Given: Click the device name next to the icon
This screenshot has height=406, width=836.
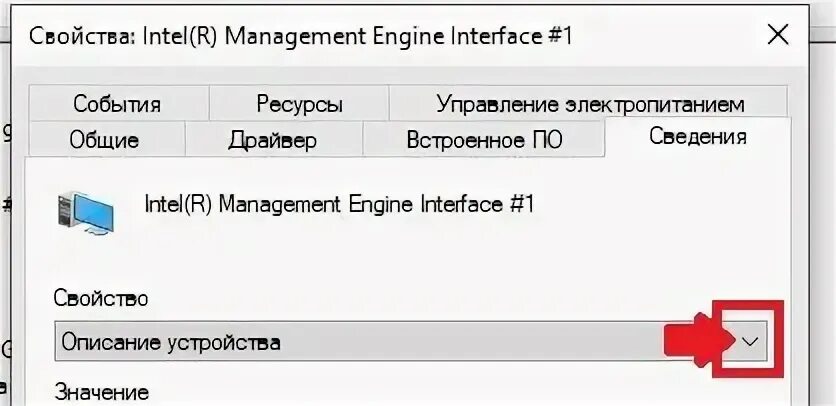Looking at the screenshot, I should [x=340, y=205].
